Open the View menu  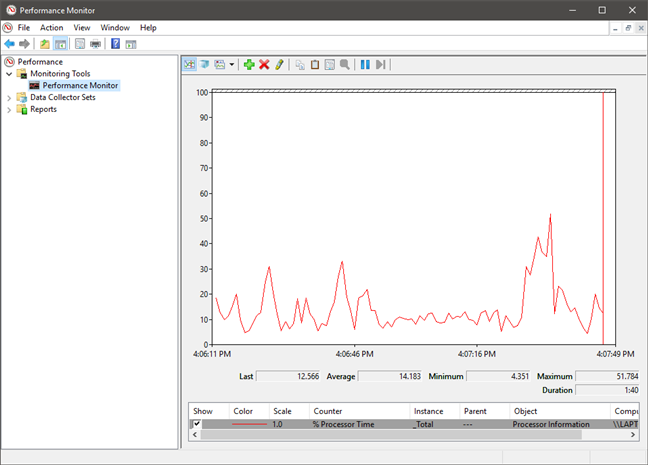coord(82,27)
